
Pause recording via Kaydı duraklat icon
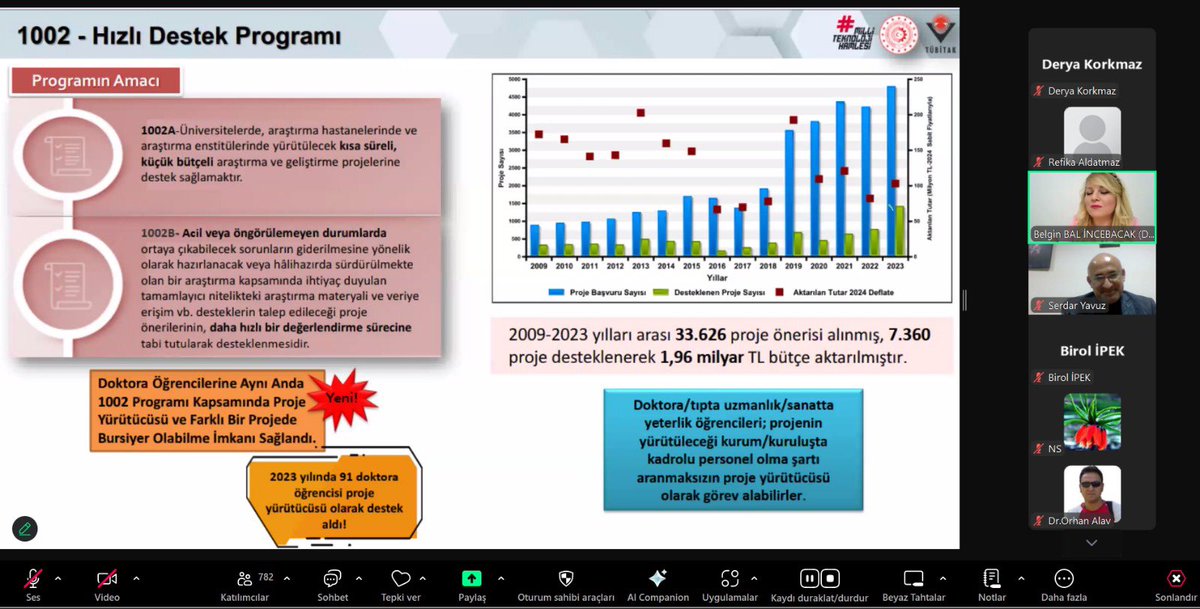(x=810, y=579)
